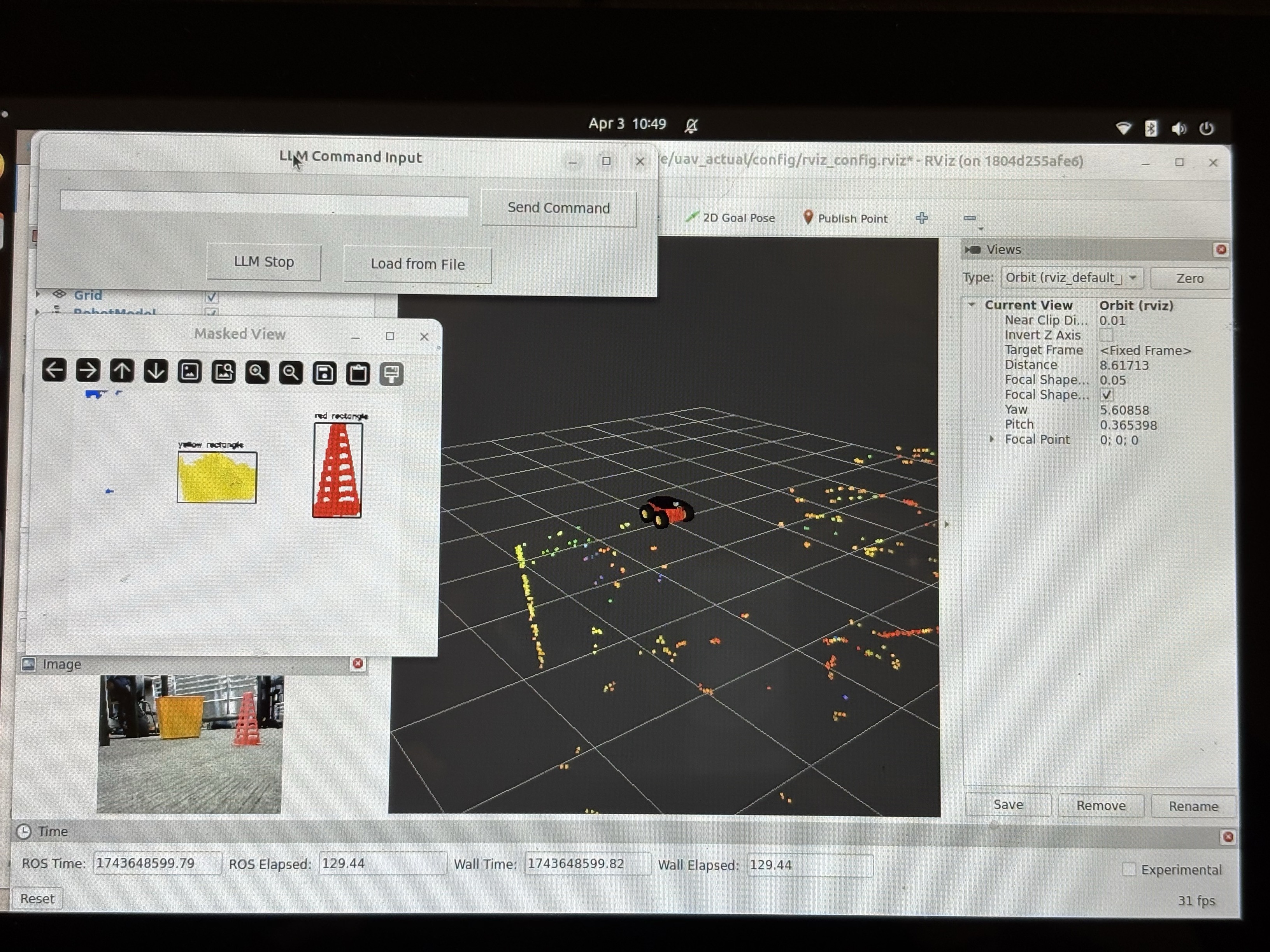Pan up in the Masked View toolbar

[x=122, y=371]
